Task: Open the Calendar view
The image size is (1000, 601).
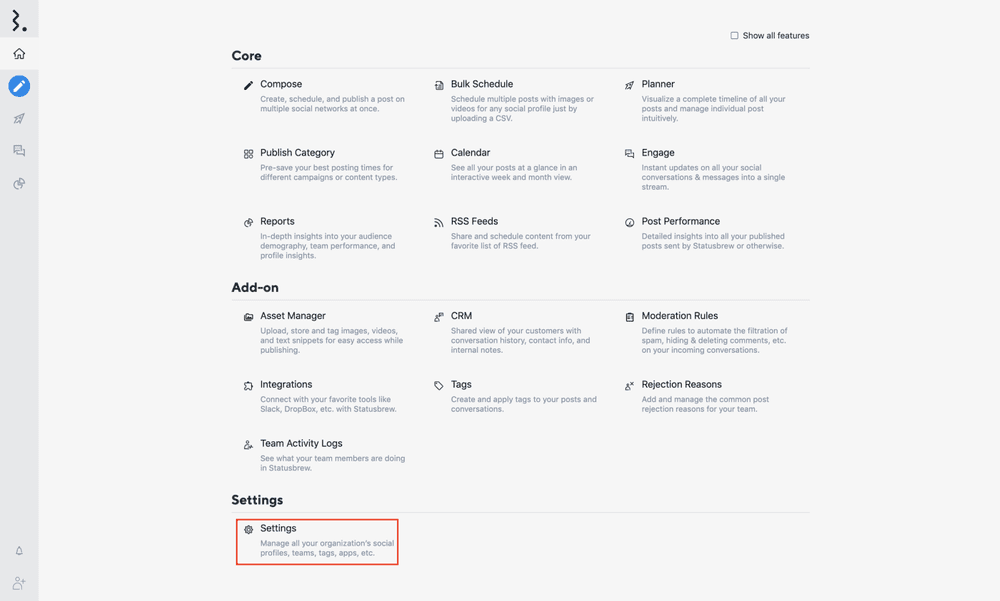Action: [470, 153]
